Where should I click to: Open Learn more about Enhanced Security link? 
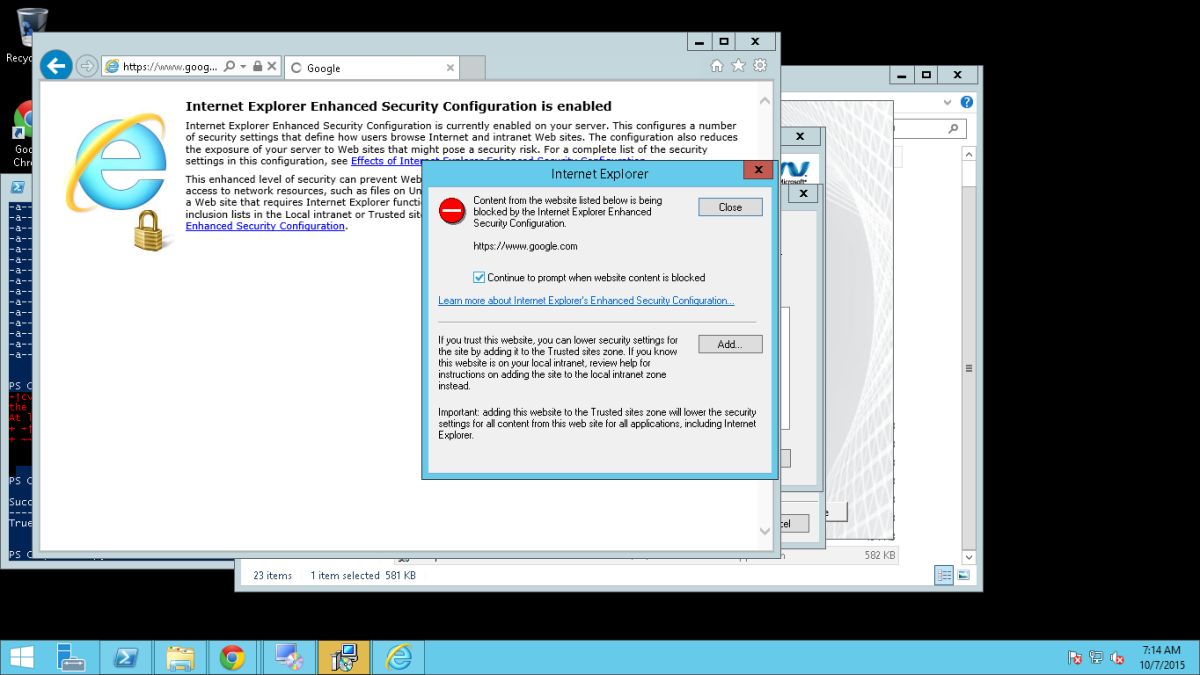(x=586, y=300)
